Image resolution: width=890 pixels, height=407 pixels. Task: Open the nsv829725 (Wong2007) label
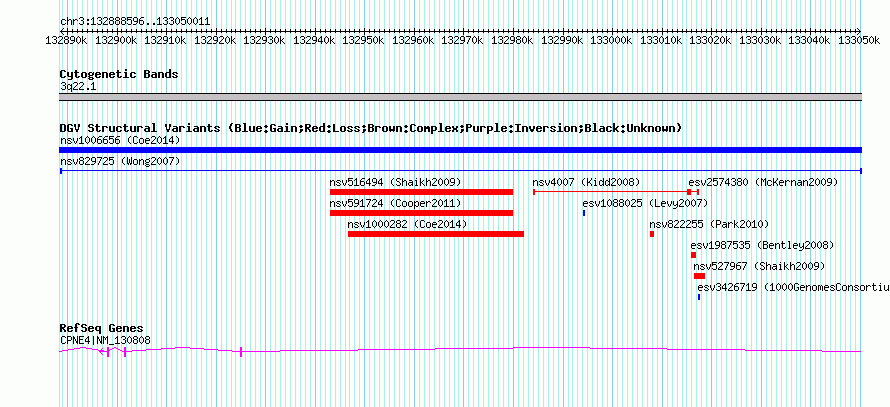[x=120, y=162]
